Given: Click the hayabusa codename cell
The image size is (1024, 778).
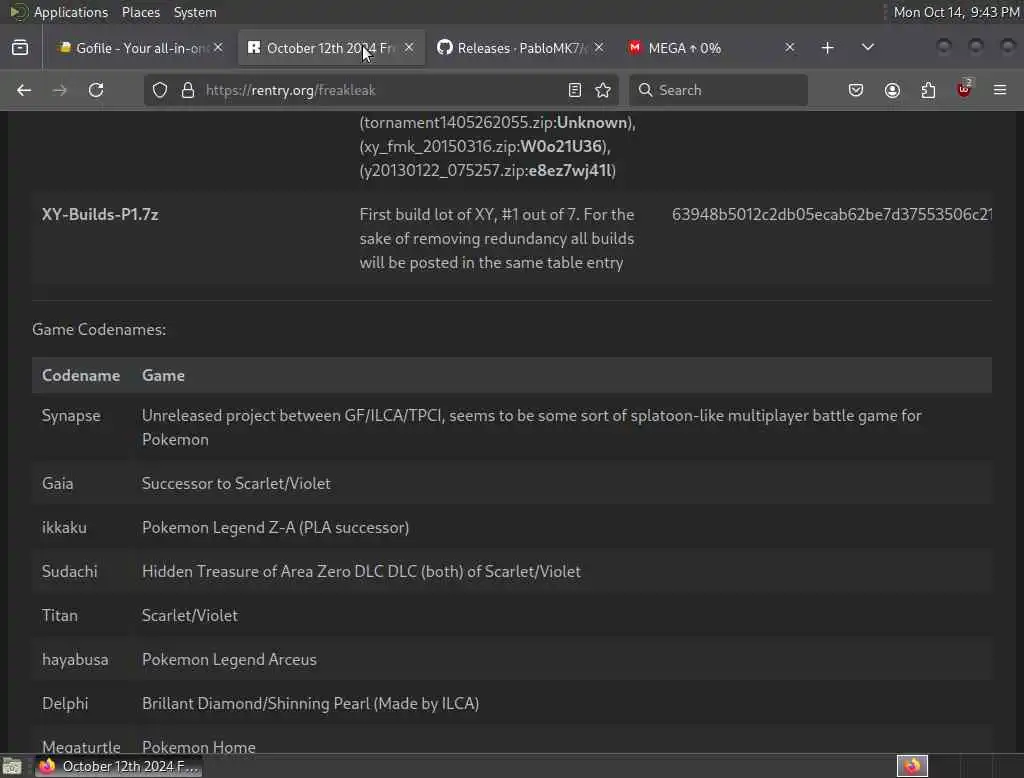Looking at the screenshot, I should click(x=75, y=660).
